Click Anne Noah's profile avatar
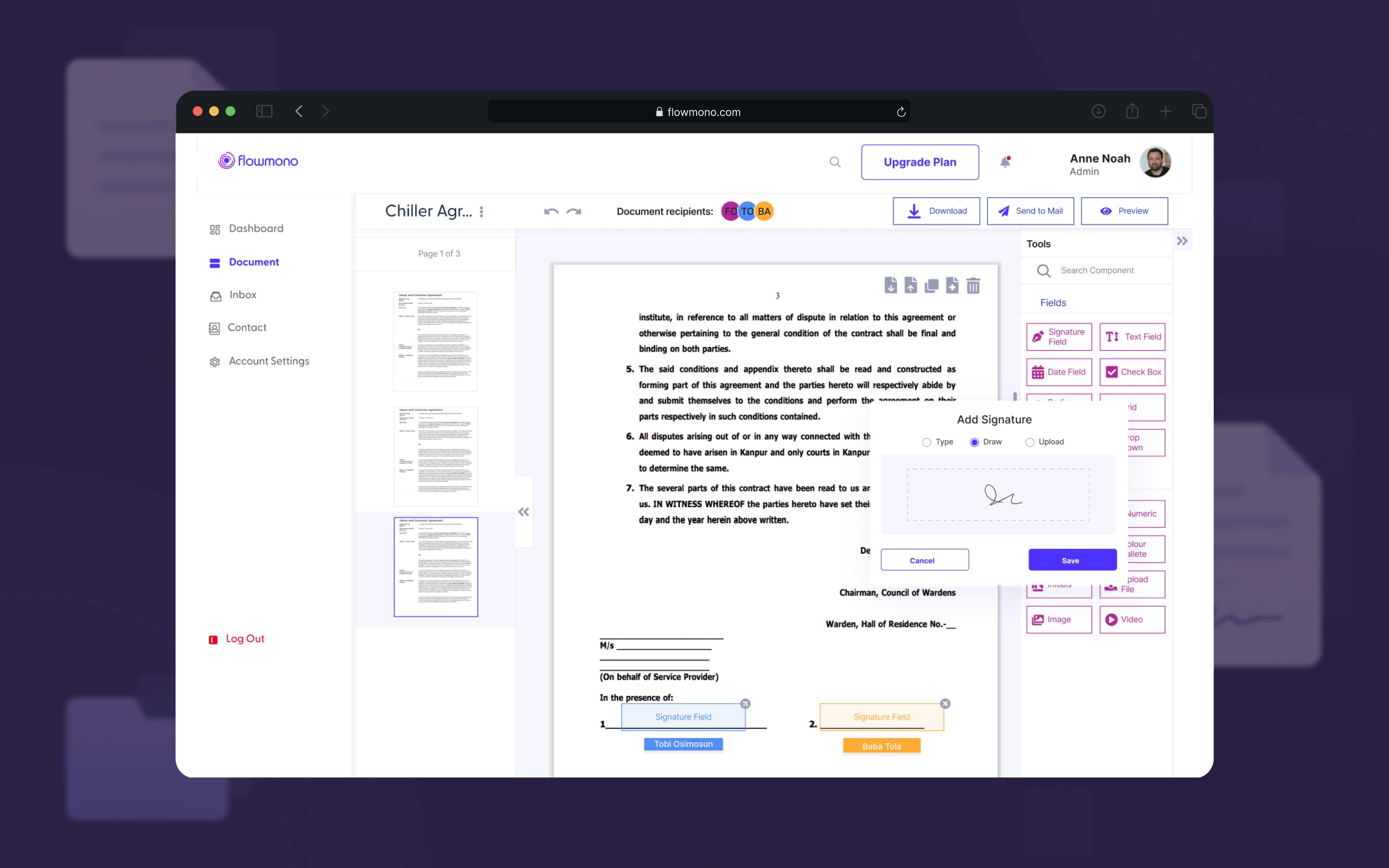Image resolution: width=1389 pixels, height=868 pixels. click(x=1155, y=162)
